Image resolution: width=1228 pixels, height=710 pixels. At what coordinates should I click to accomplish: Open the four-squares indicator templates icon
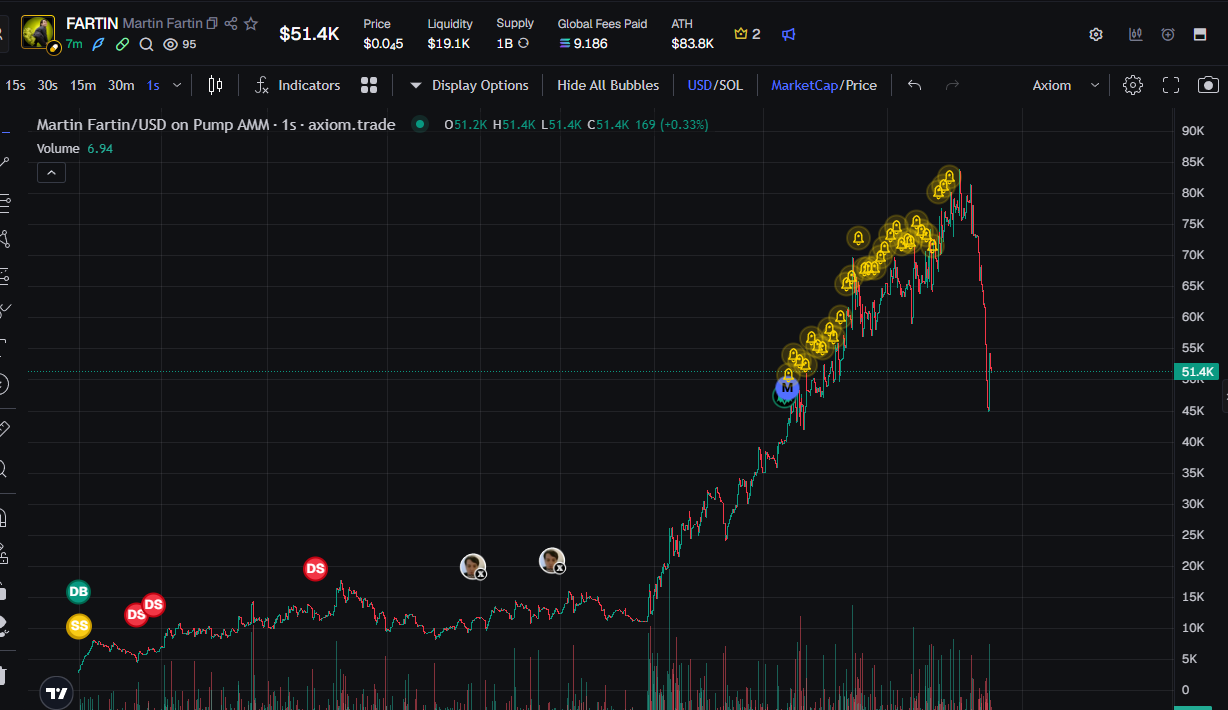pyautogui.click(x=369, y=85)
